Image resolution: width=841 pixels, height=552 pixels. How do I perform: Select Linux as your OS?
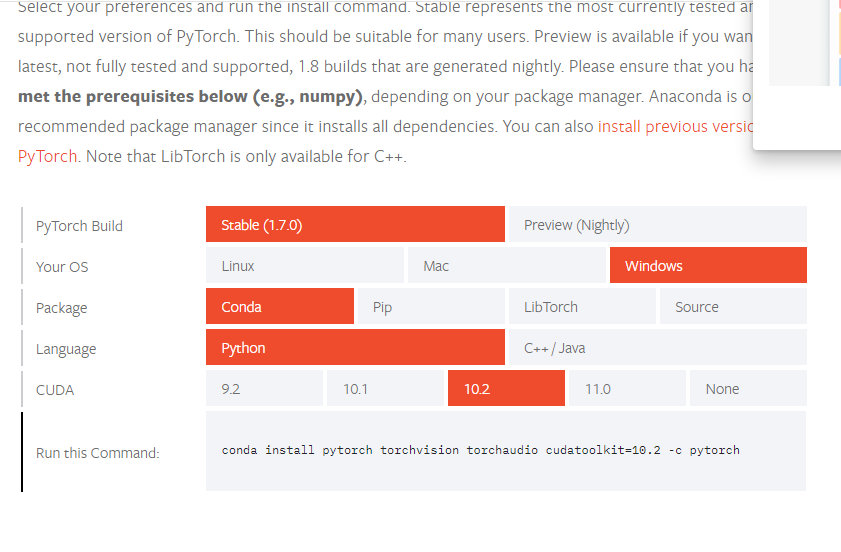point(305,266)
